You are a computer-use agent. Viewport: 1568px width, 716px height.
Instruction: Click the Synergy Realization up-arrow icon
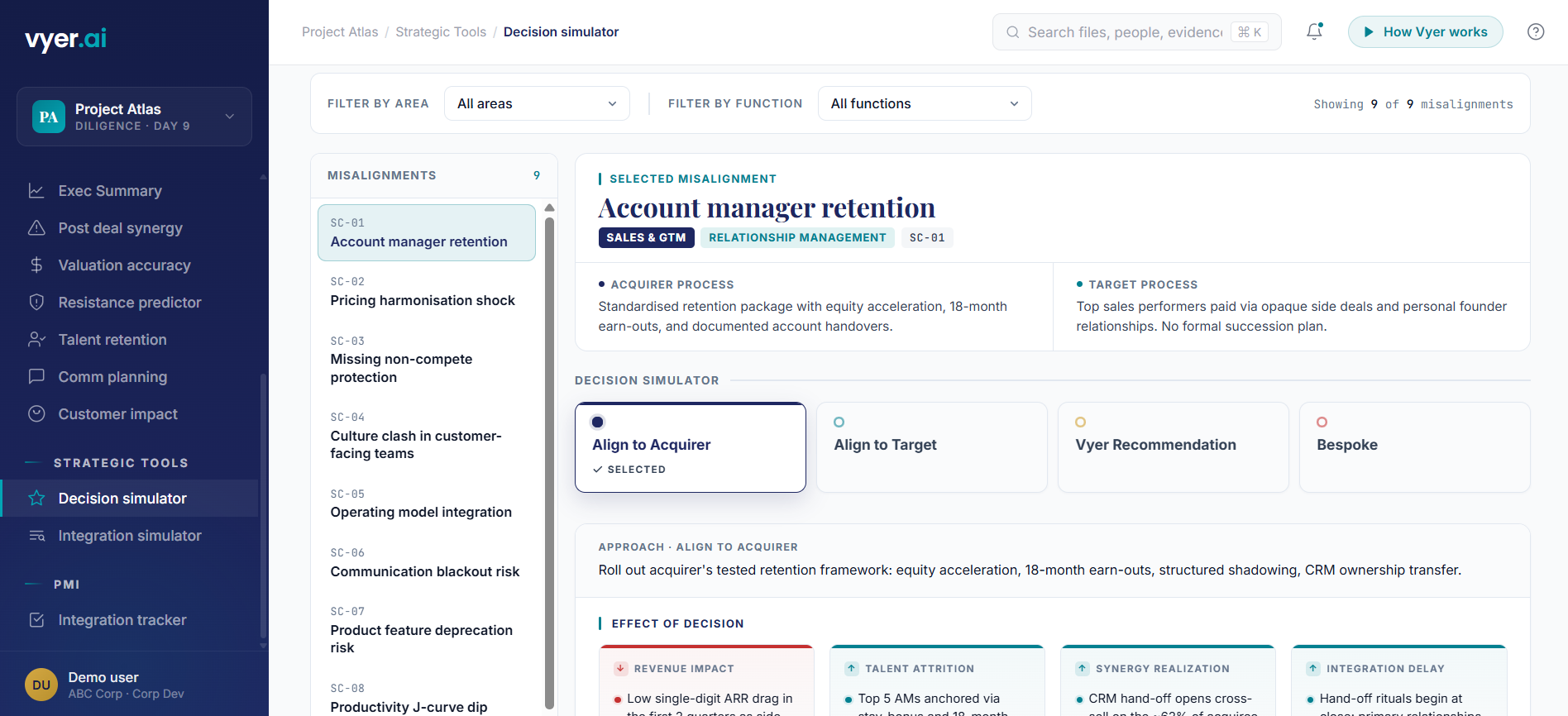[1082, 668]
